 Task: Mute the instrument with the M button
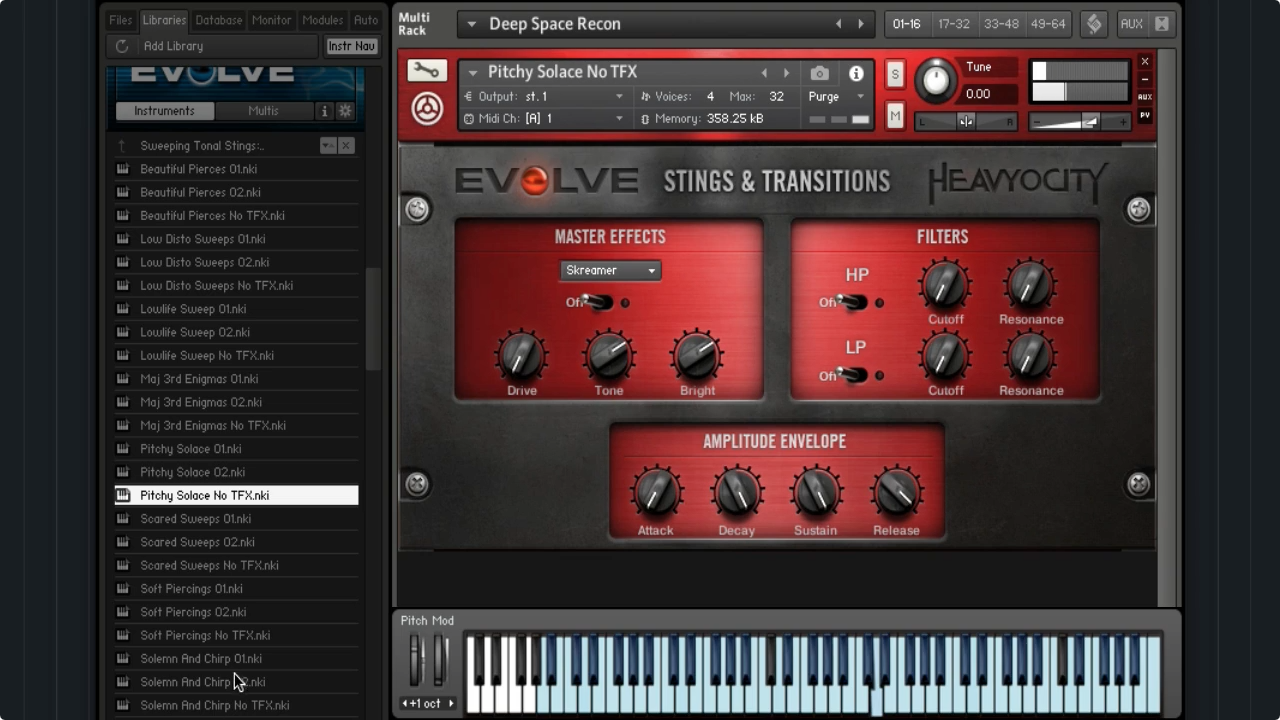point(894,116)
